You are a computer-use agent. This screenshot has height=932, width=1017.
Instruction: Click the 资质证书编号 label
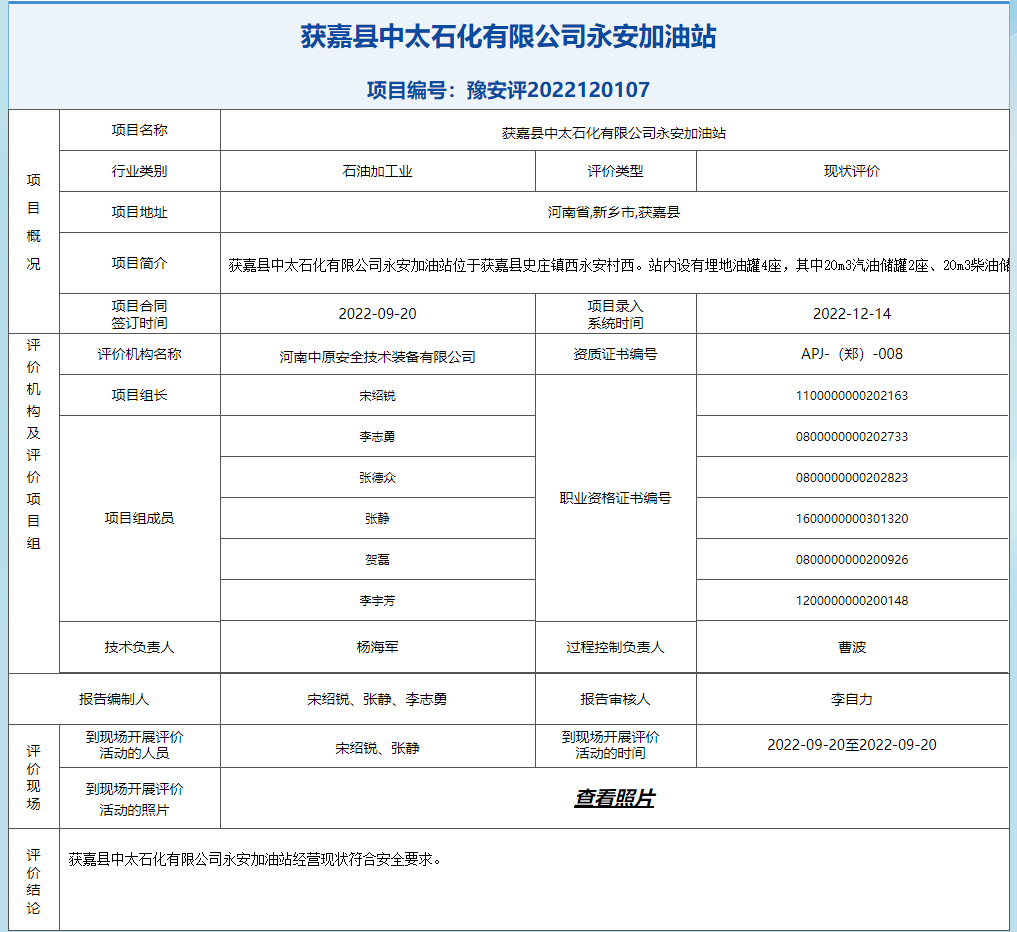616,354
